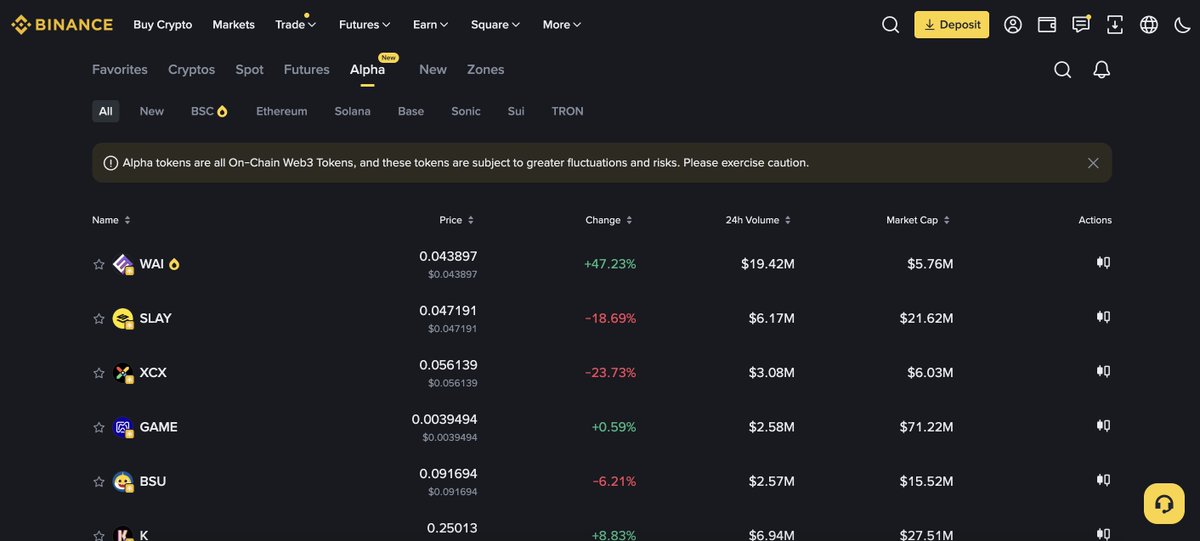Screen dimensions: 1200x541
Task: Favorite the GAME token star
Action: tap(99, 427)
